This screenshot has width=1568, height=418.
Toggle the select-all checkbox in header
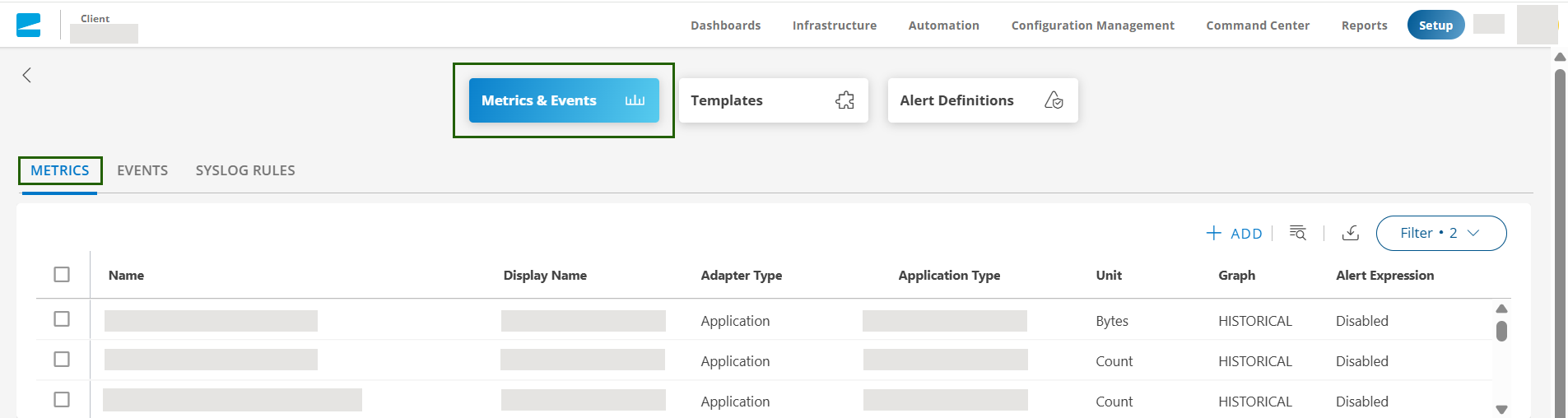coord(62,275)
